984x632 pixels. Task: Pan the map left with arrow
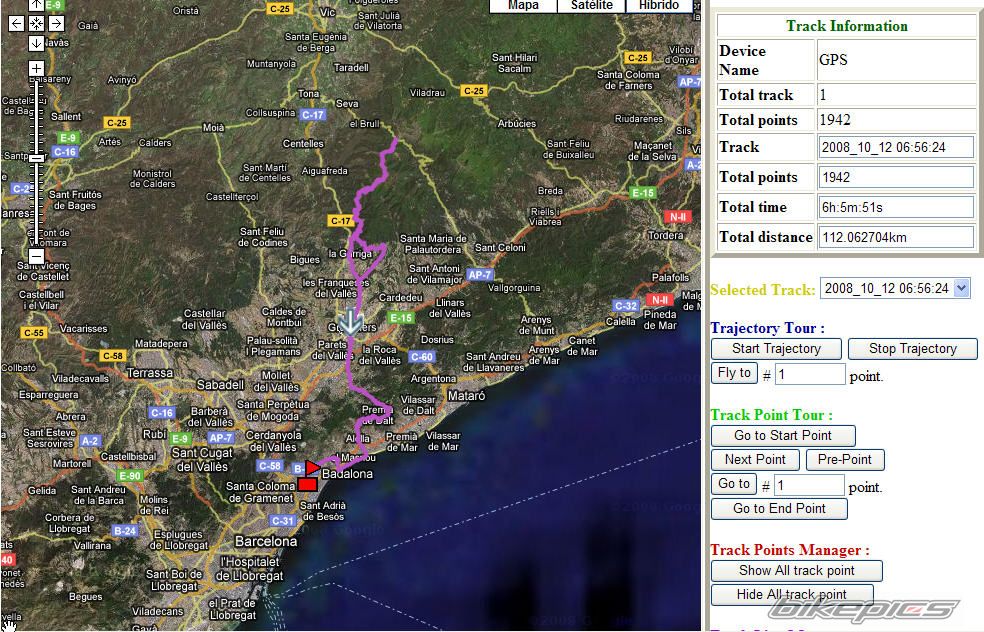(16, 23)
